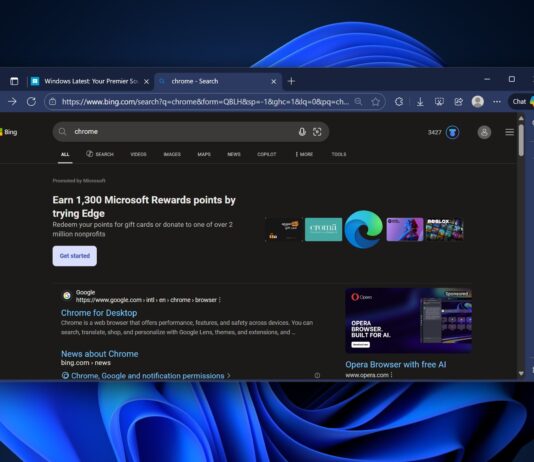Click the Get started button
Viewport: 534px width, 462px height.
[75, 256]
